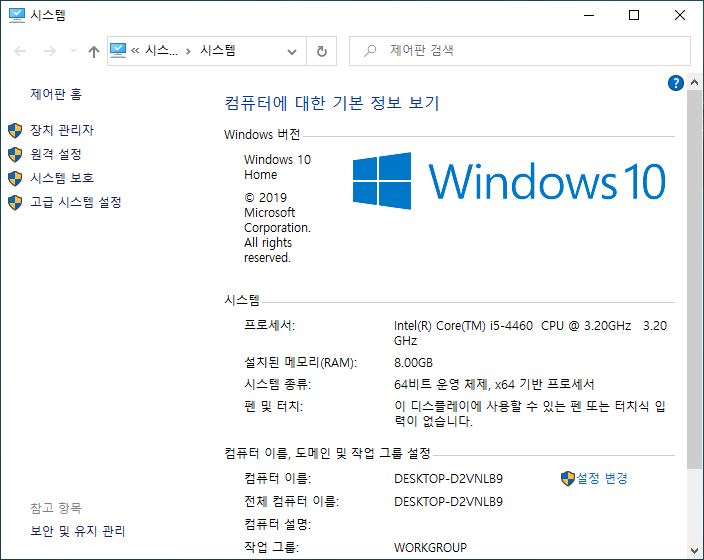Click scrollbar down arrow
704x560 pixels.
click(x=694, y=550)
